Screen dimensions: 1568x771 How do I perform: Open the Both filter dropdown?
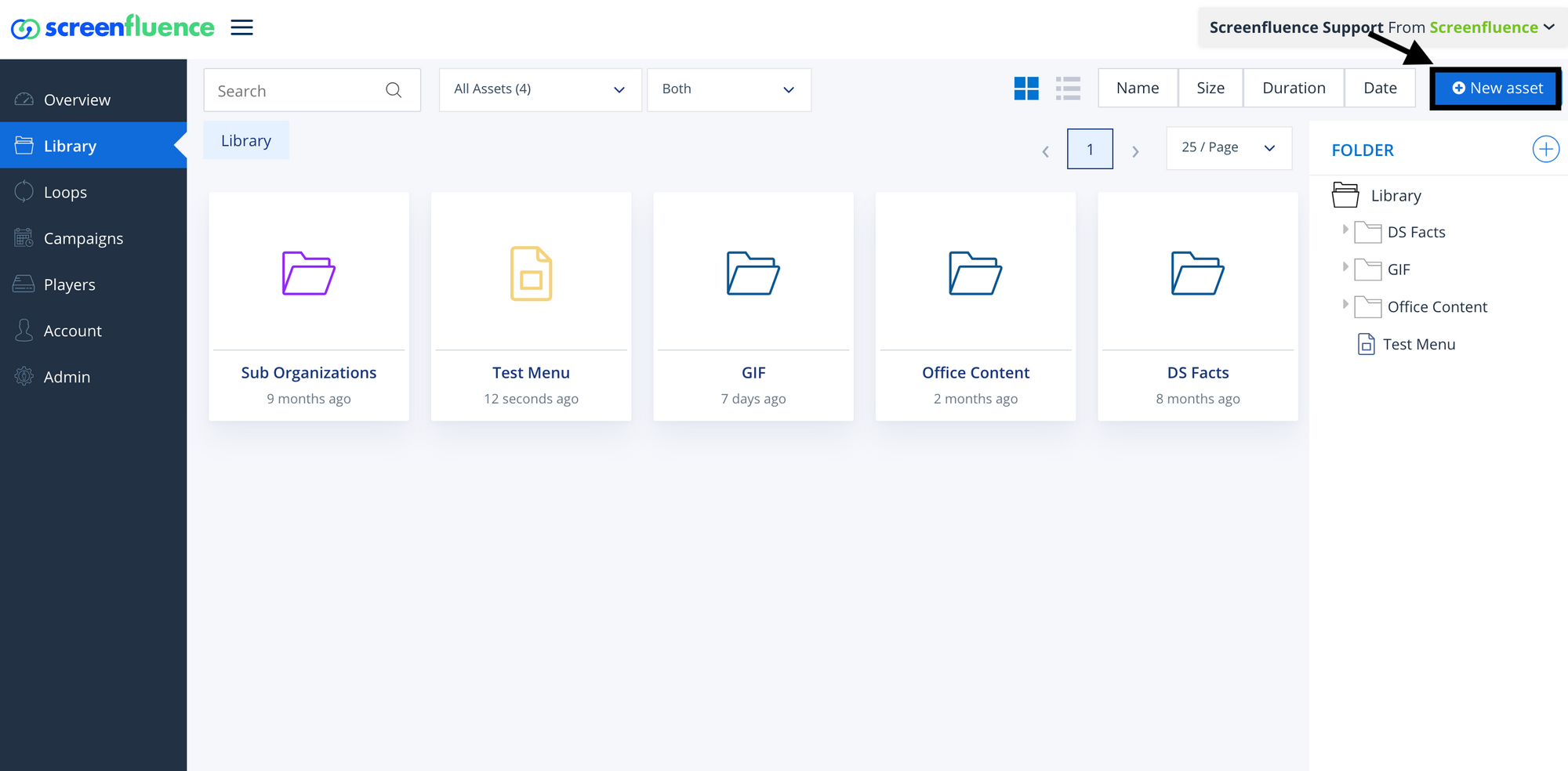point(729,89)
